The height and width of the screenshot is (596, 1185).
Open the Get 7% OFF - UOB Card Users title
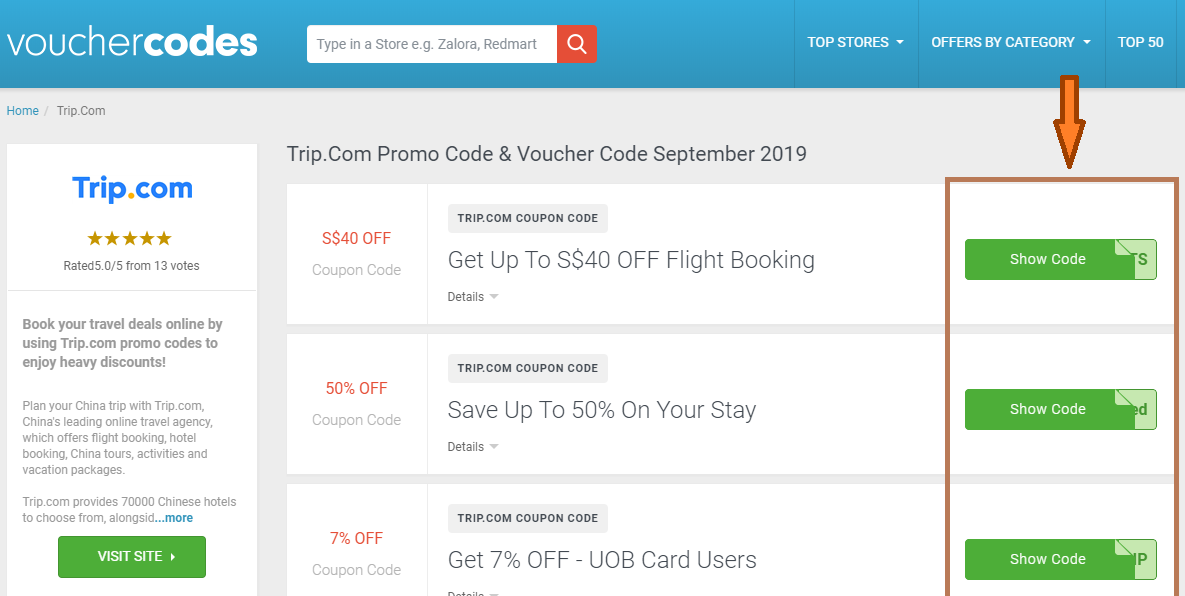[x=602, y=560]
